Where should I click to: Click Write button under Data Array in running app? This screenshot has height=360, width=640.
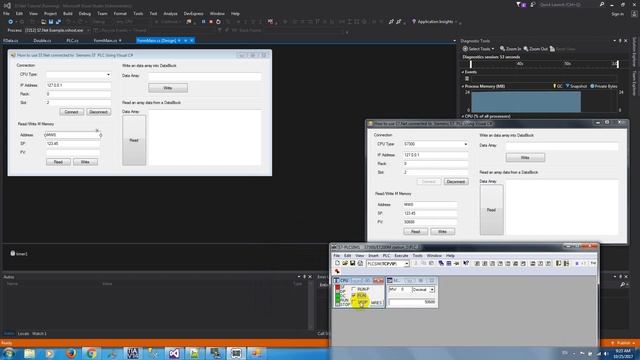coord(525,158)
